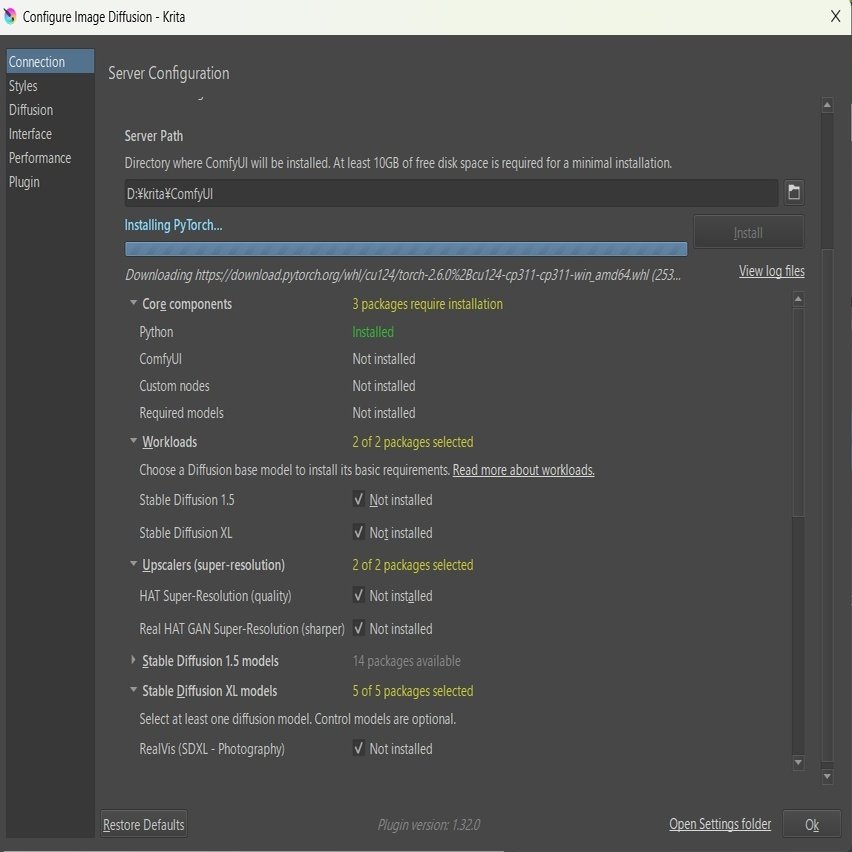The height and width of the screenshot is (852, 852).
Task: Open the Styles settings page
Action: 50,86
